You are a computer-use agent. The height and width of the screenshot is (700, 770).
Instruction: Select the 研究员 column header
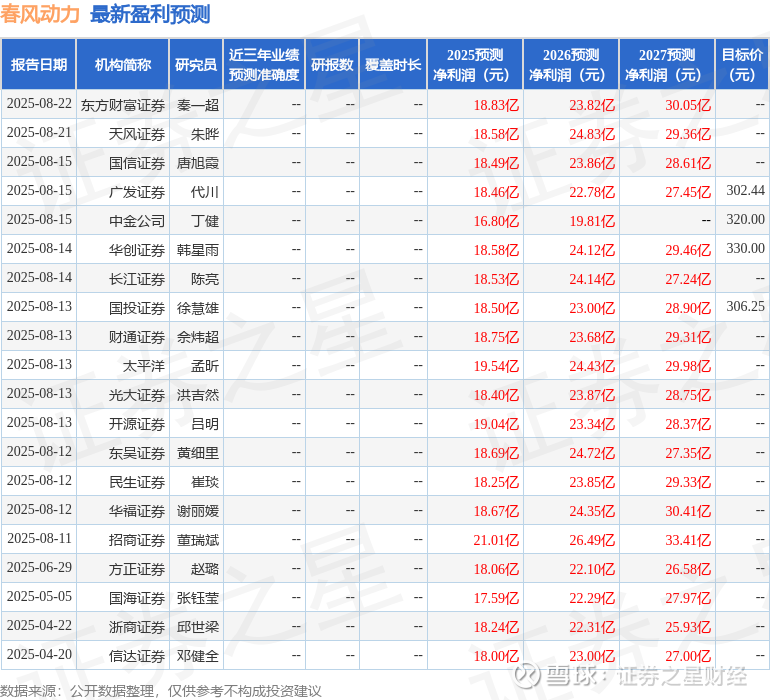(196, 64)
